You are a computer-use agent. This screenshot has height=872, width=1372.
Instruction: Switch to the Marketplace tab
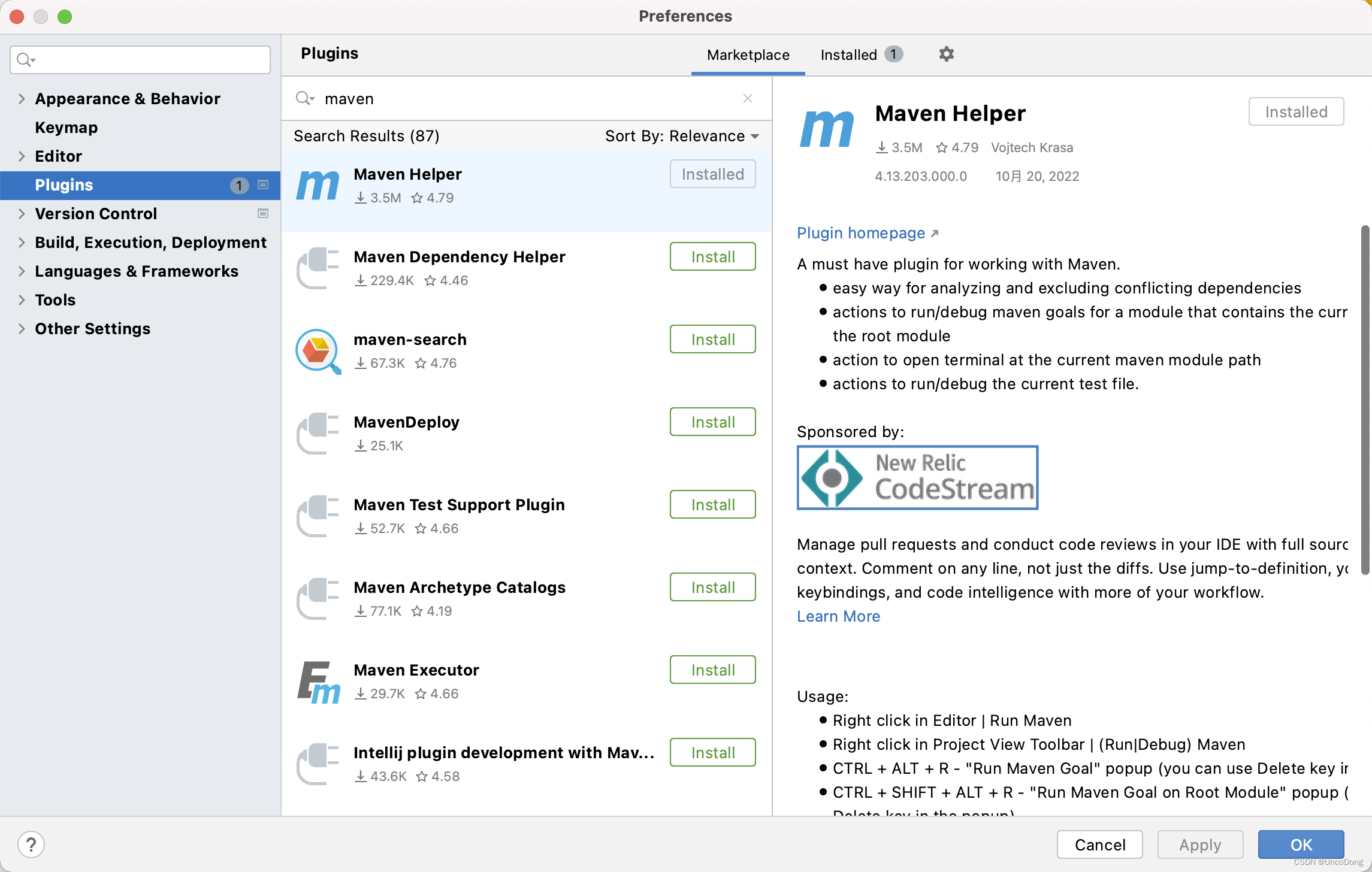pos(748,55)
